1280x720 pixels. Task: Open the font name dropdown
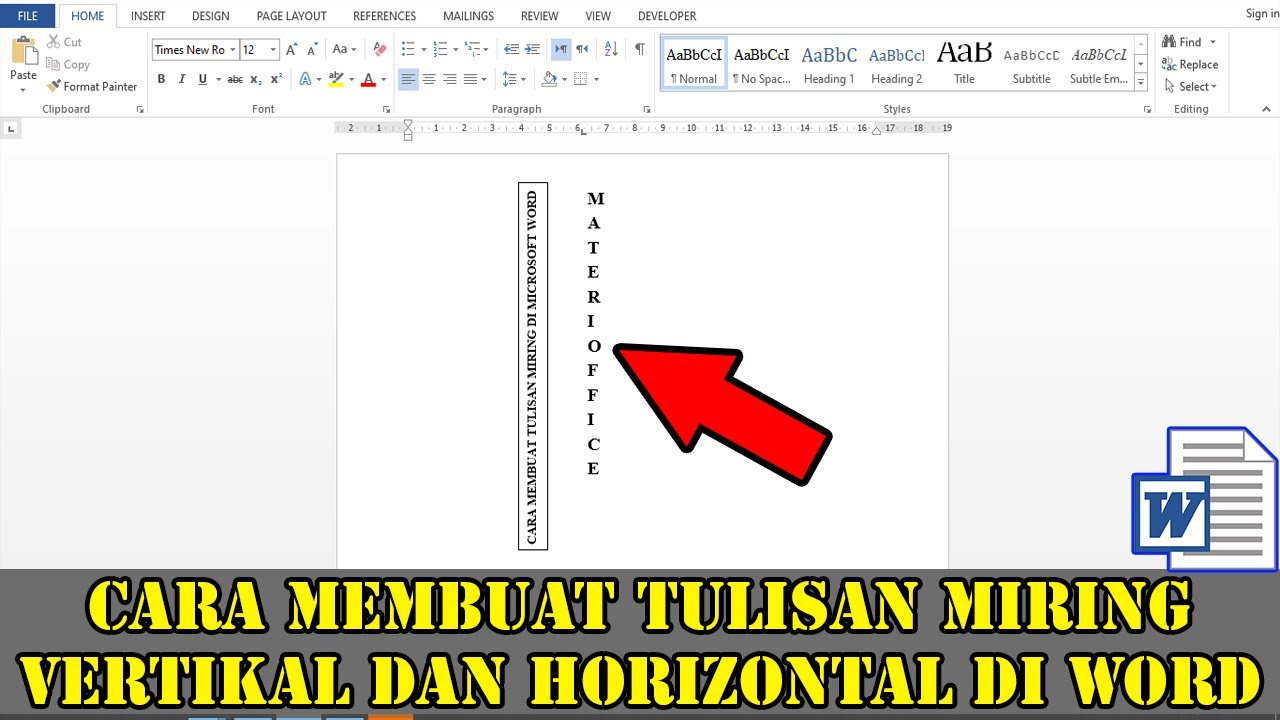pyautogui.click(x=232, y=50)
